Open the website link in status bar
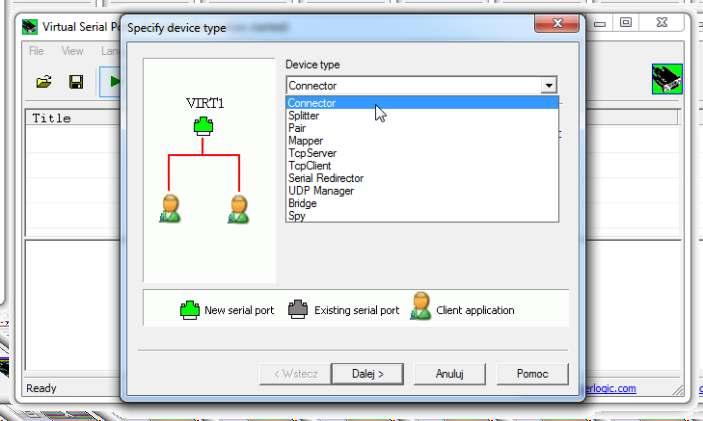Screen dimensions: 703x421 [x=610, y=388]
